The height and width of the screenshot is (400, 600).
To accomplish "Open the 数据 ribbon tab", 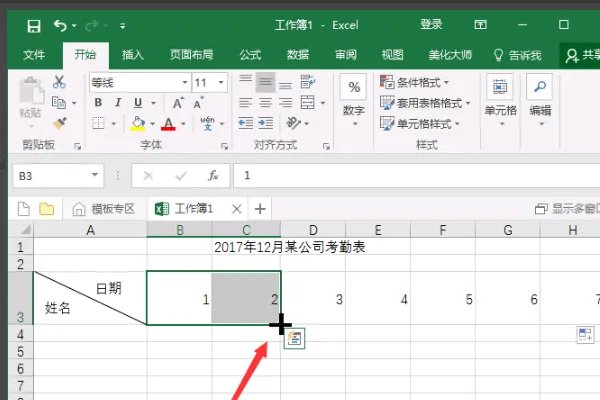I will [x=298, y=55].
